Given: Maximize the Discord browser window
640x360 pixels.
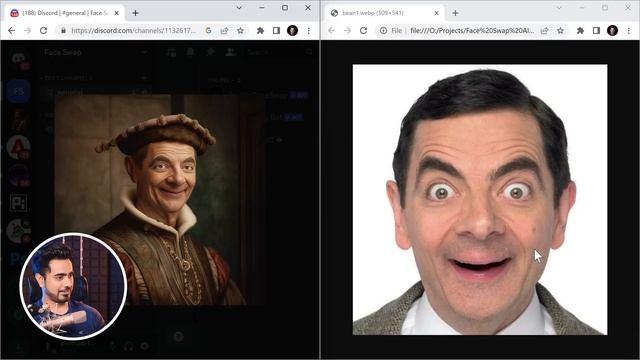Looking at the screenshot, I should point(285,8).
